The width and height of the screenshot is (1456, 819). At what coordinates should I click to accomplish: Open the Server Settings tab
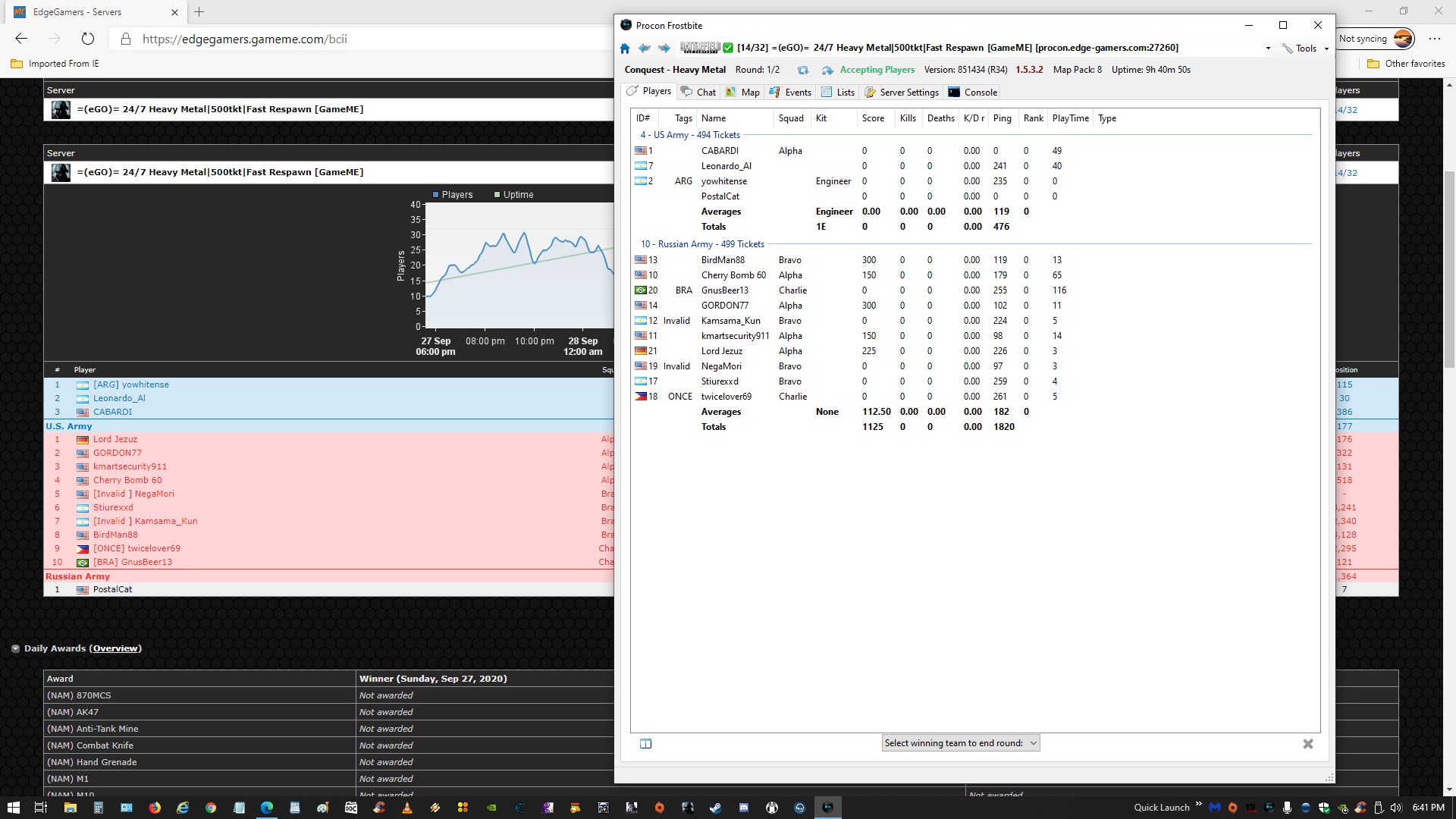[902, 92]
